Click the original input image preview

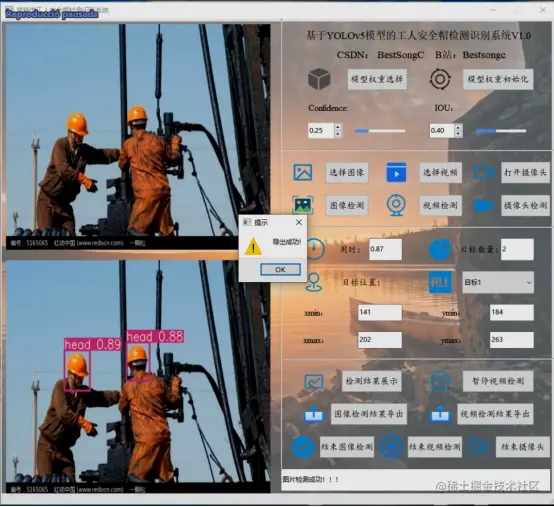tap(138, 136)
